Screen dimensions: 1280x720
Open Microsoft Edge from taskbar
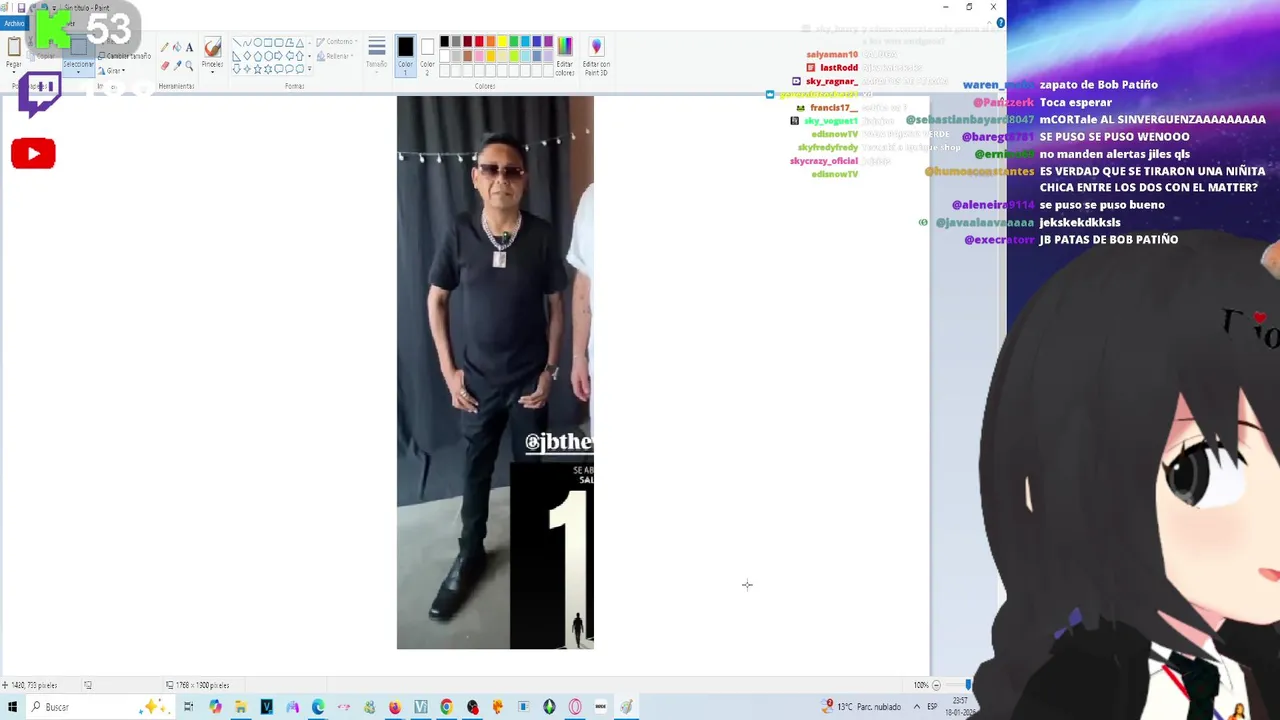click(318, 707)
